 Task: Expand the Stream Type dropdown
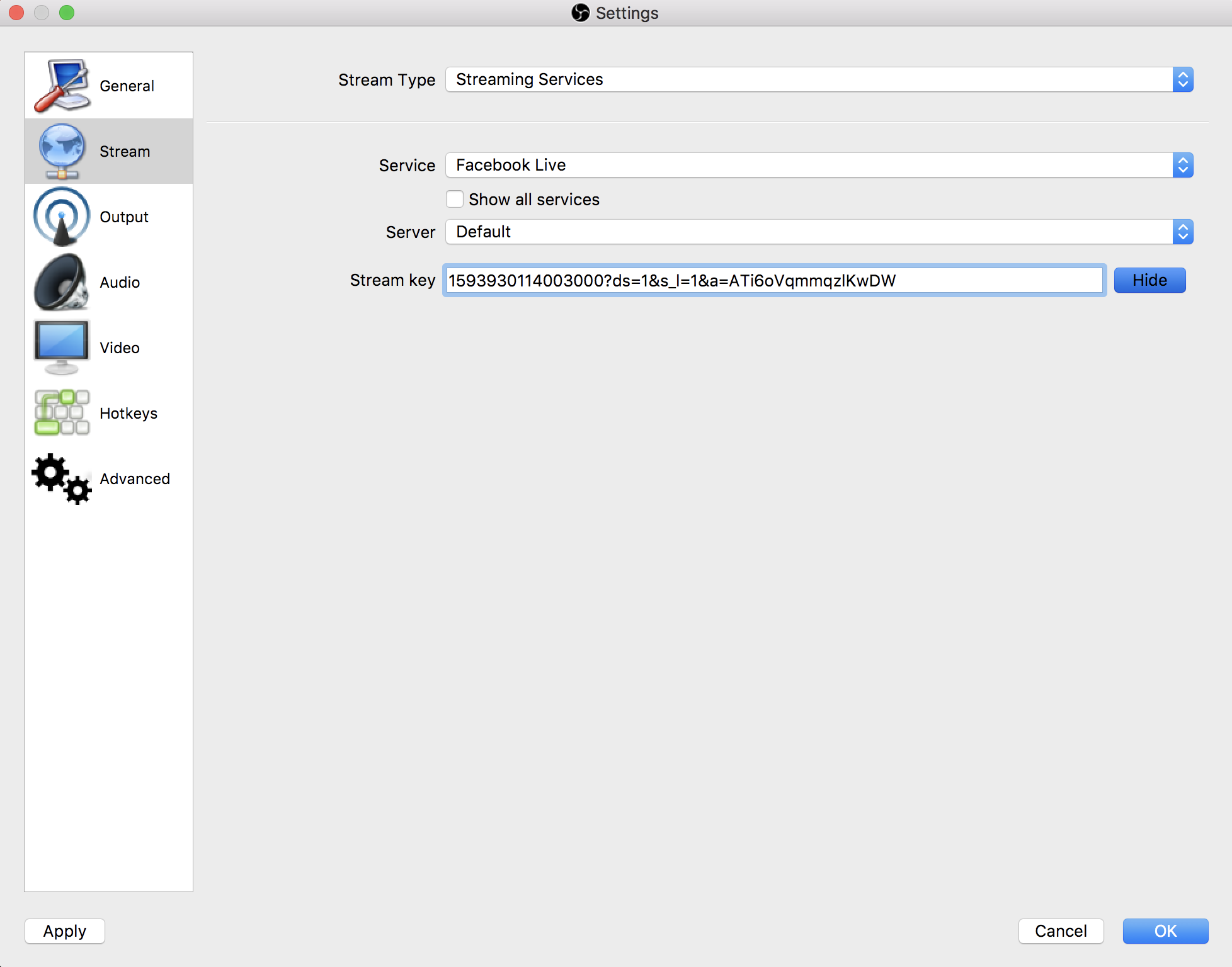click(x=1183, y=79)
